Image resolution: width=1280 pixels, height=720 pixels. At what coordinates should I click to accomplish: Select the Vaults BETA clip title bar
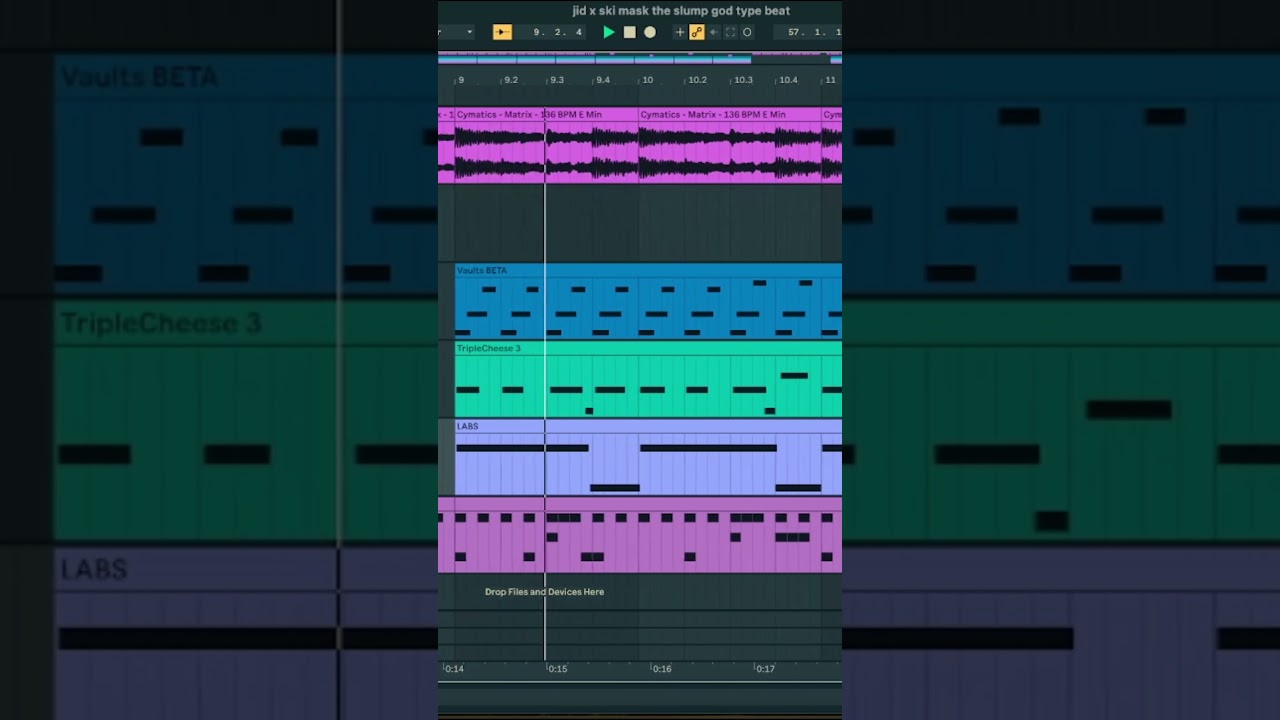pos(648,270)
